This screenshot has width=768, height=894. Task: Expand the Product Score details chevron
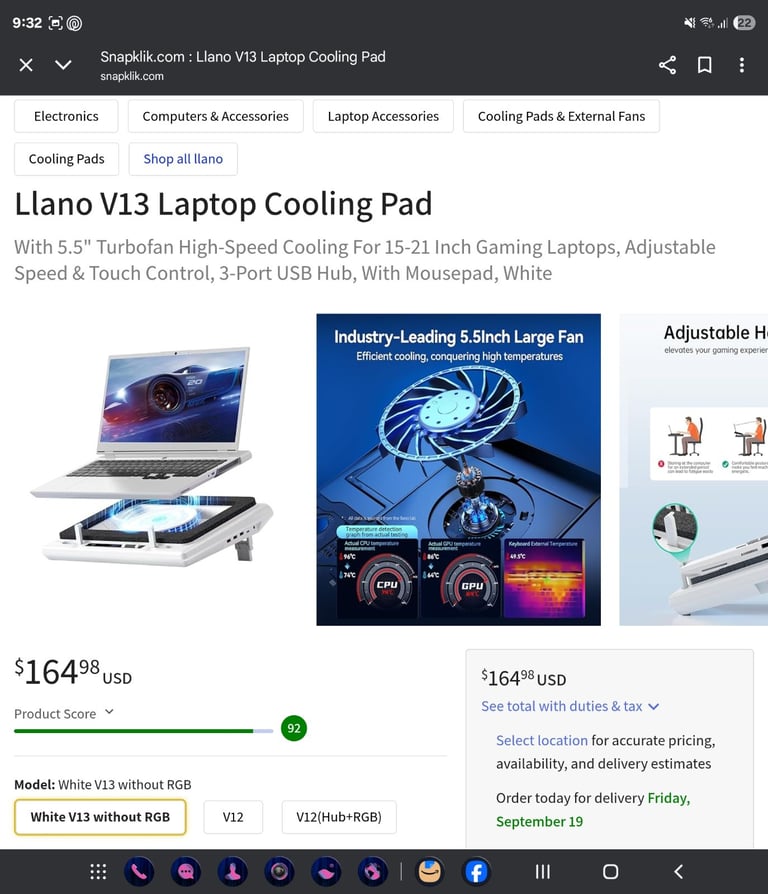pyautogui.click(x=109, y=712)
